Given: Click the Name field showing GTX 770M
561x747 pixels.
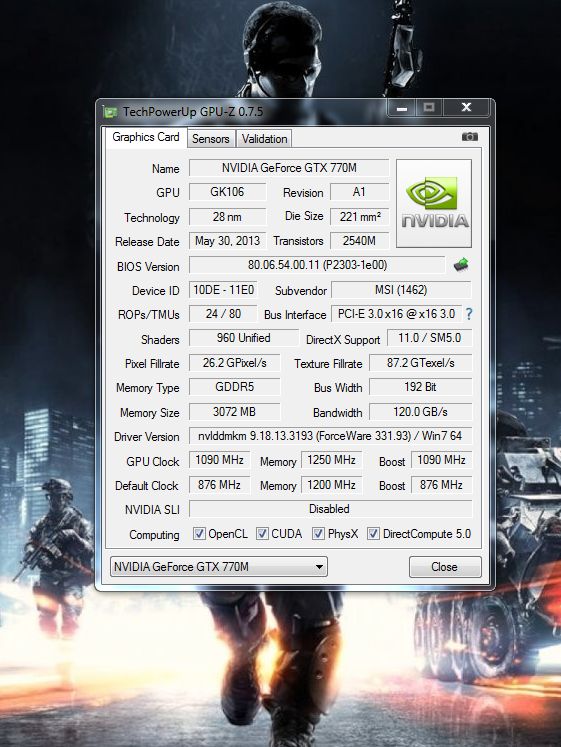Looking at the screenshot, I should pyautogui.click(x=289, y=168).
